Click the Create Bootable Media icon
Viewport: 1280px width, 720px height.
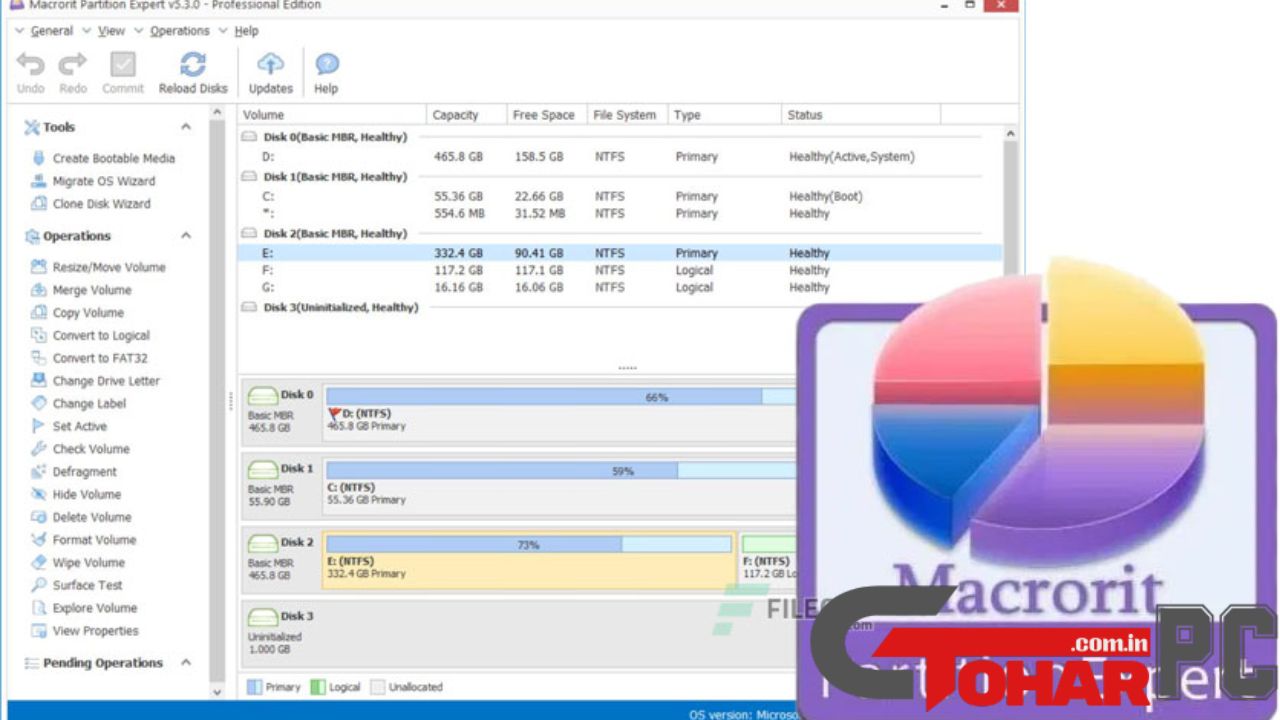(39, 158)
